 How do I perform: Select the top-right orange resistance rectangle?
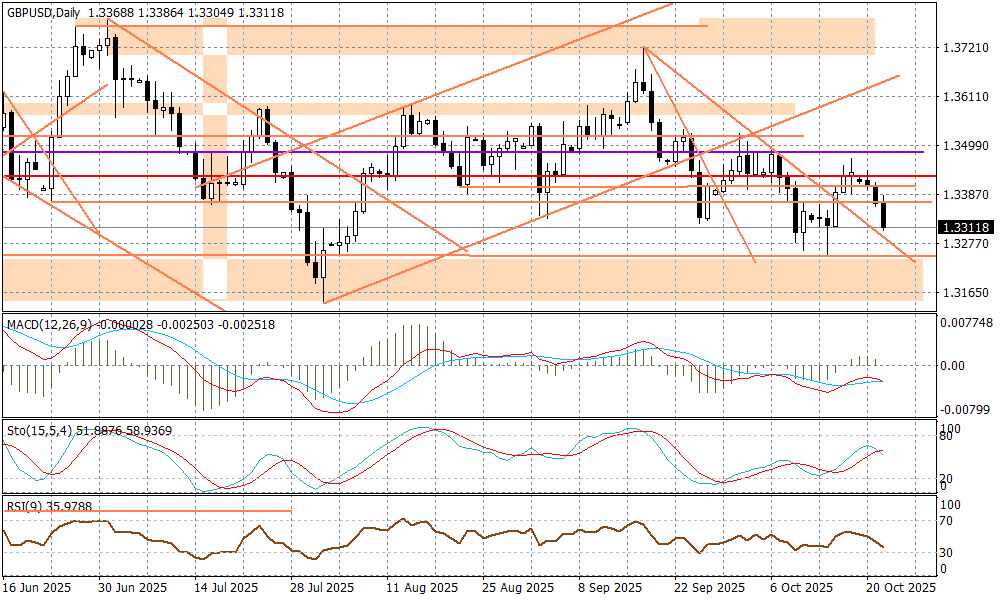790,37
